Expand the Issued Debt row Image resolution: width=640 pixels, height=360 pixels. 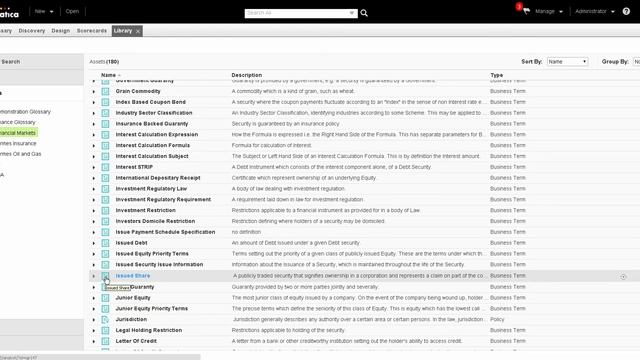[x=93, y=243]
